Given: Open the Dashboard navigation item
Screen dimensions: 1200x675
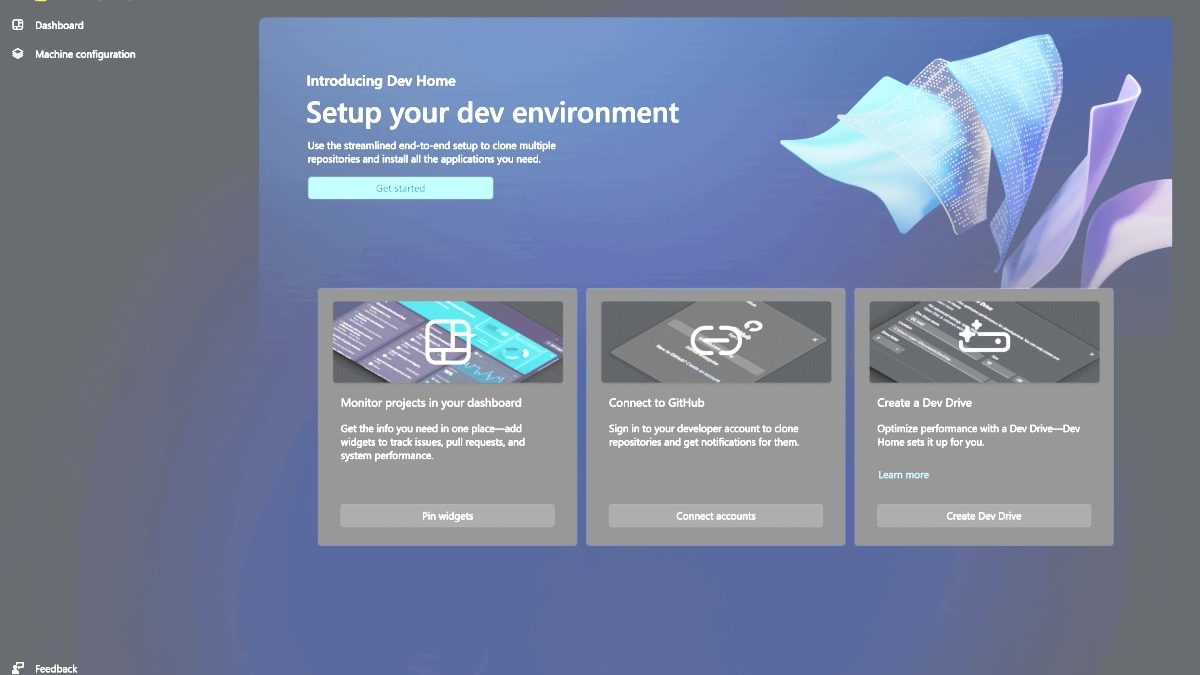Looking at the screenshot, I should tap(59, 25).
